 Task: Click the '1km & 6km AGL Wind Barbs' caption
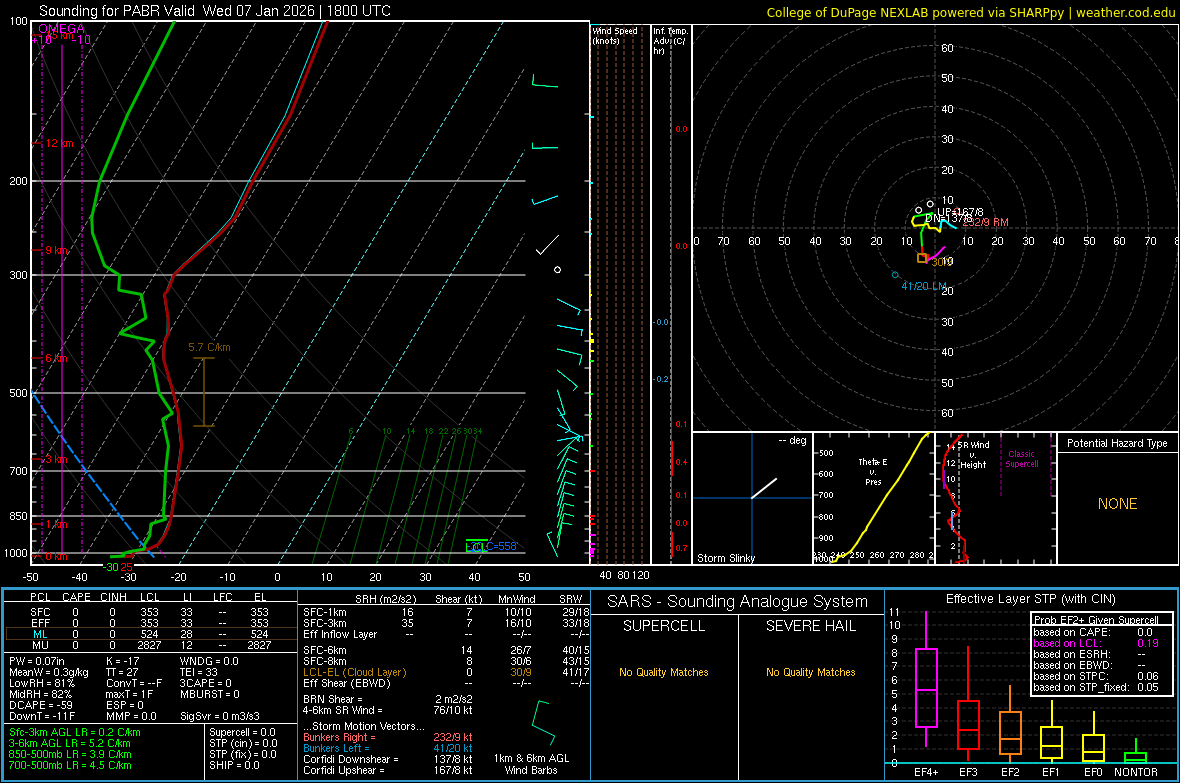click(x=531, y=764)
